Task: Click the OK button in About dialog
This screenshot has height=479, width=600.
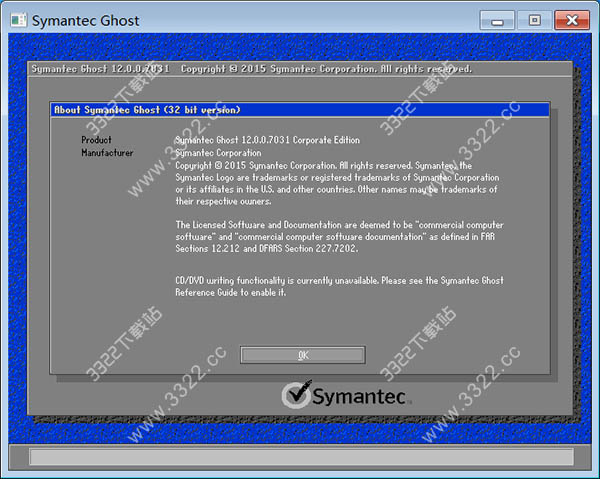Action: 302,355
